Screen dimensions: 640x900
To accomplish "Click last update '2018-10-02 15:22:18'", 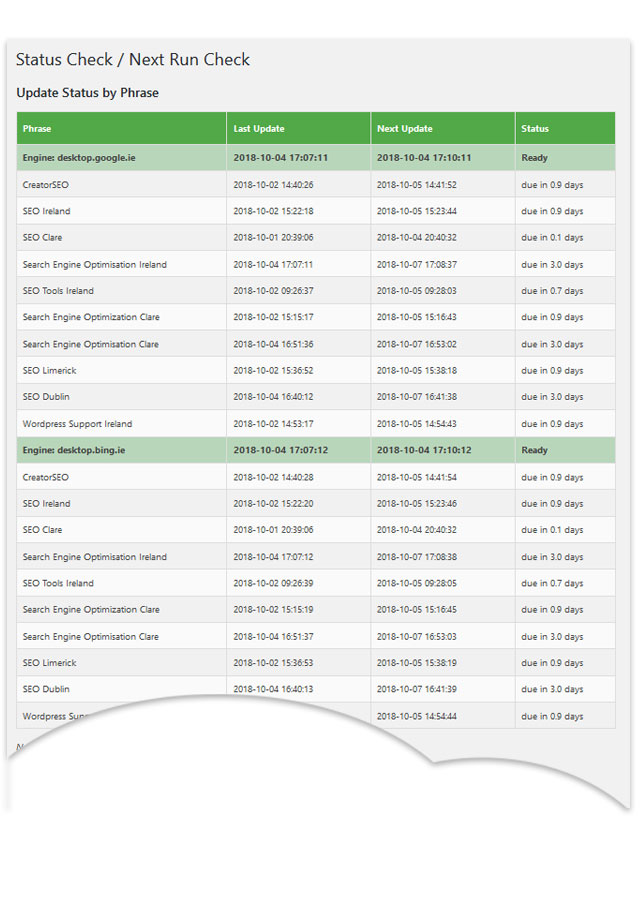I will [273, 211].
